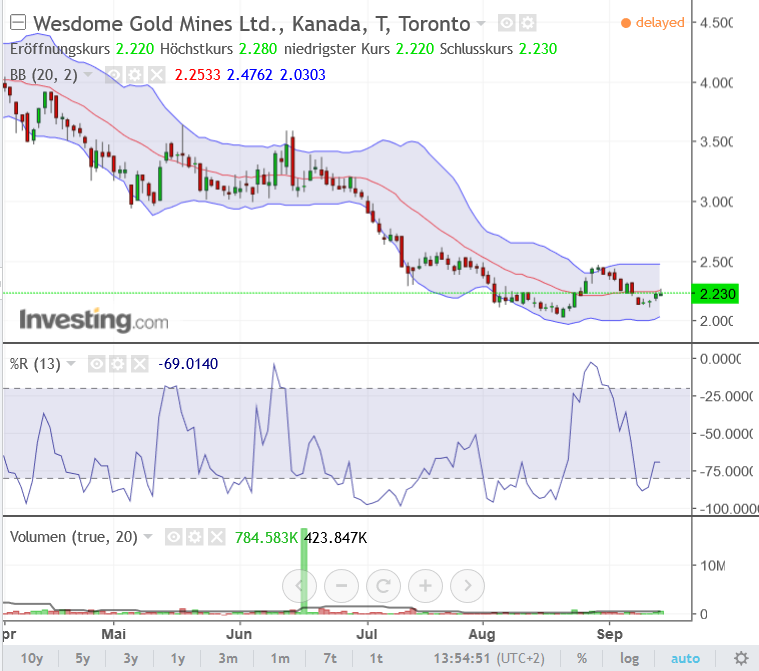The width and height of the screenshot is (759, 671).
Task: Toggle visibility eye of Wesdome main series
Action: pos(507,23)
